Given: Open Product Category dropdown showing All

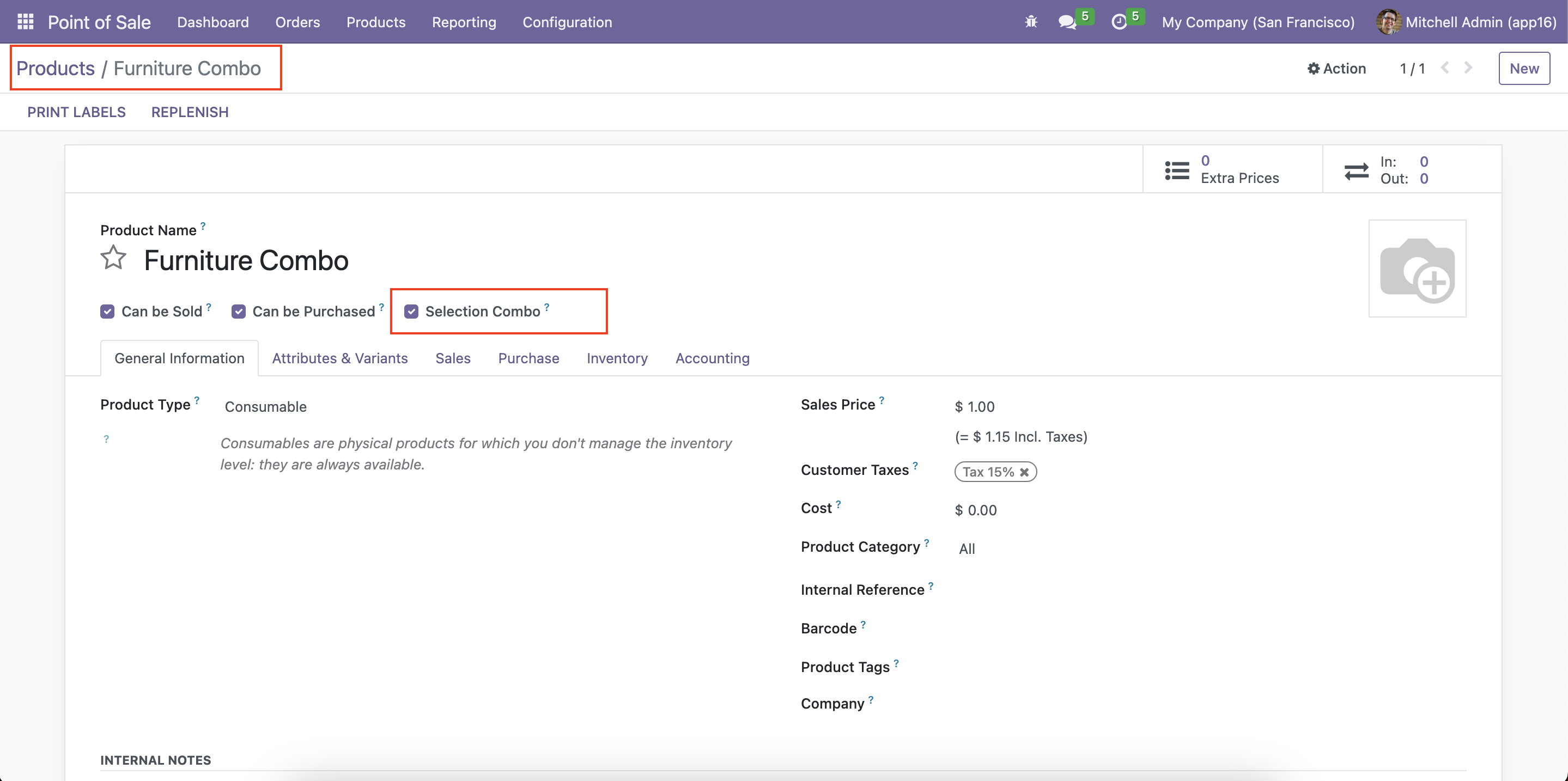Looking at the screenshot, I should [x=967, y=548].
